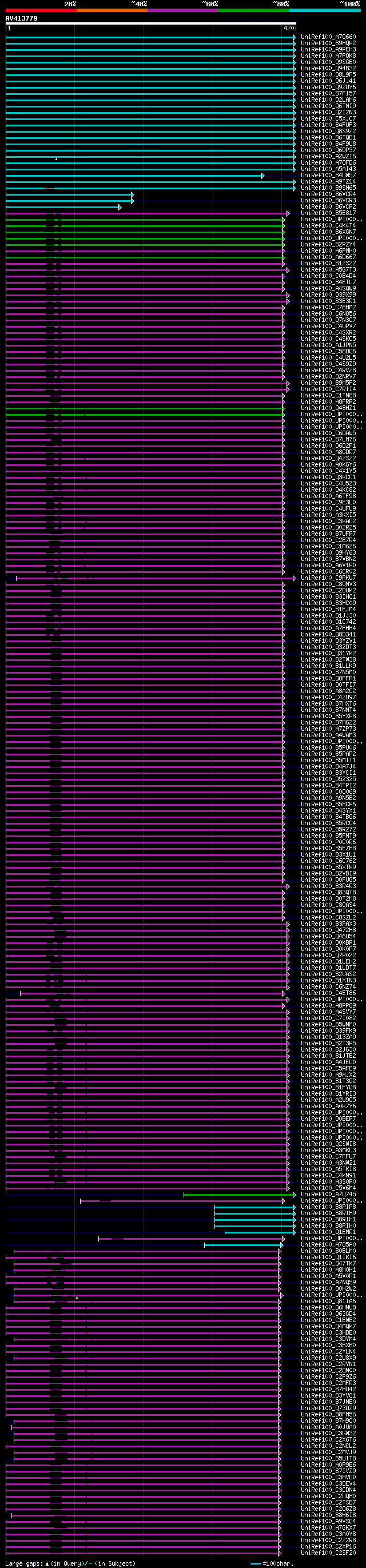Open the UniRef100_B9SN65 entry

pos(328,188)
